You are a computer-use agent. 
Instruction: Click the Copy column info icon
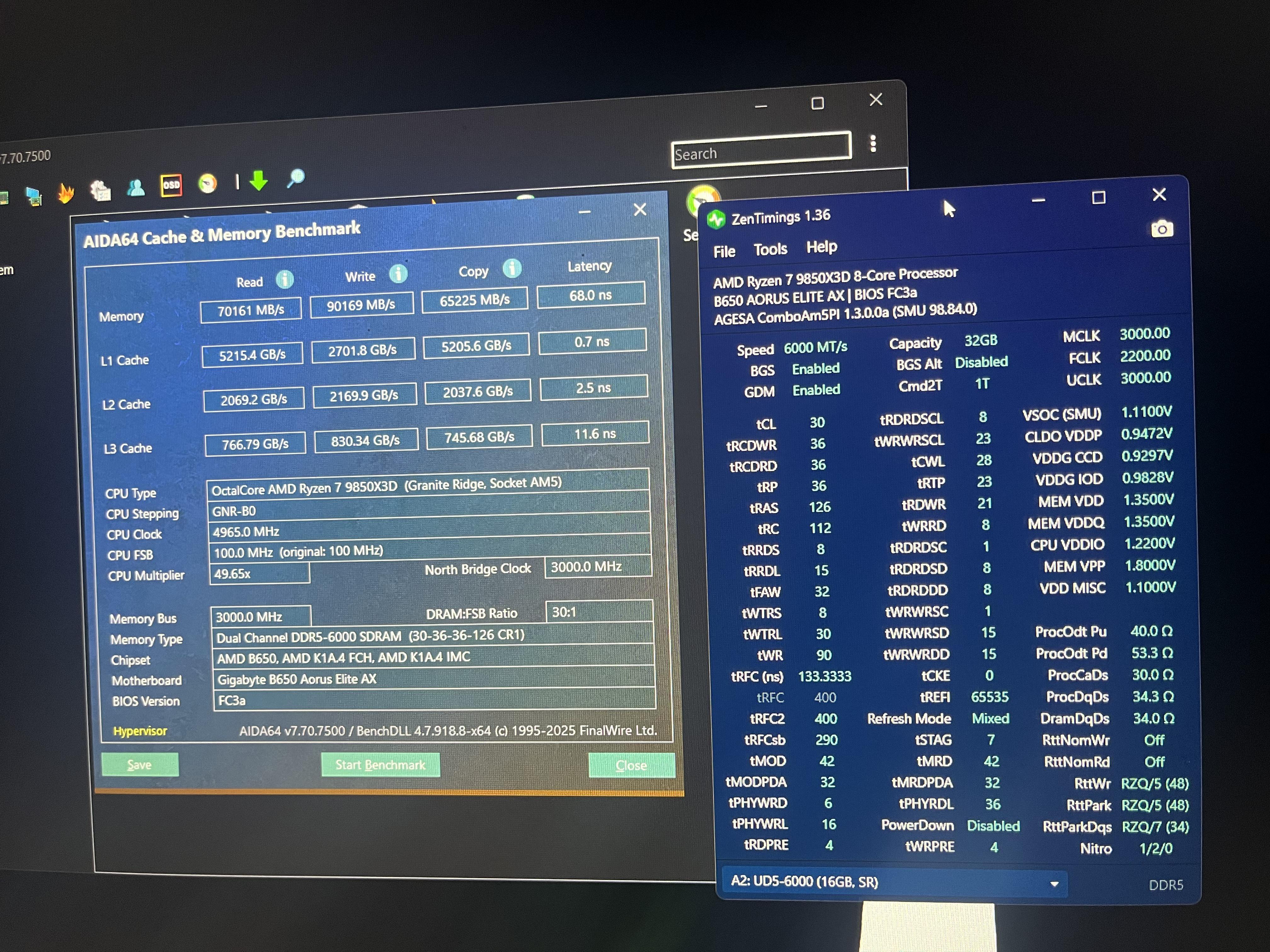pos(512,268)
